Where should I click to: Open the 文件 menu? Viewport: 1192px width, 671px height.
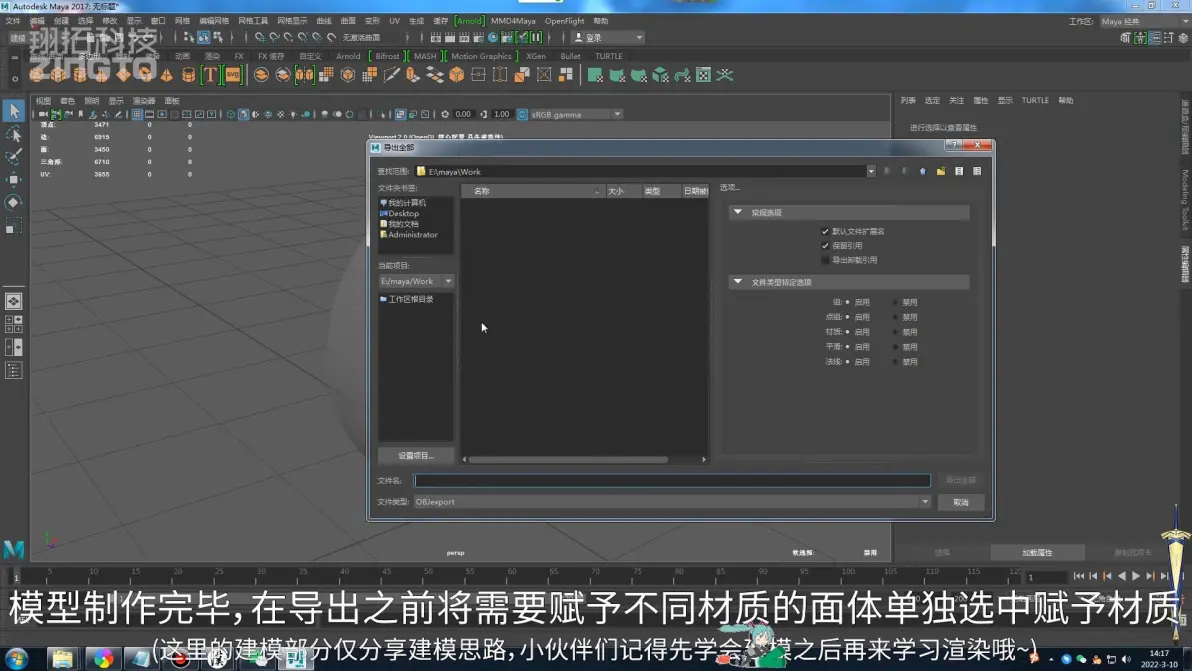coord(13,21)
